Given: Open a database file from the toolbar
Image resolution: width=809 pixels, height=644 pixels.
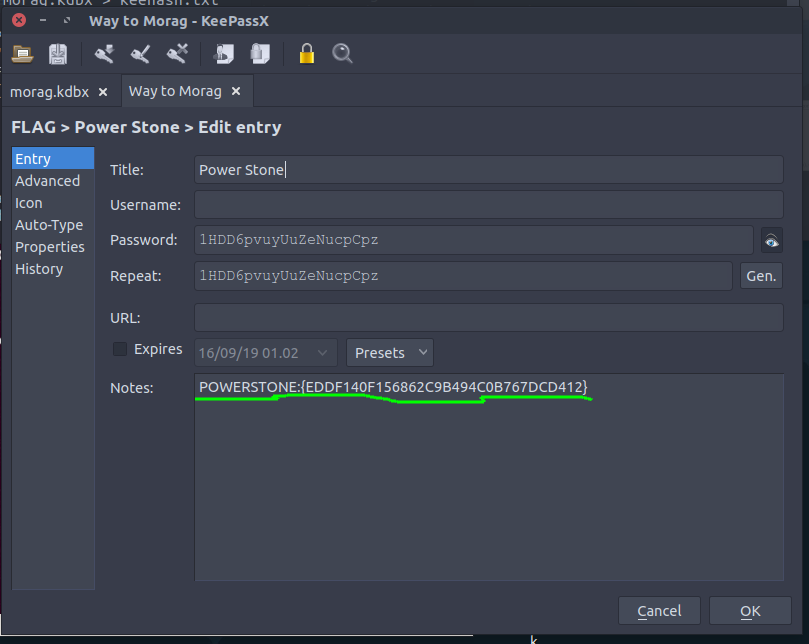Looking at the screenshot, I should pos(22,53).
